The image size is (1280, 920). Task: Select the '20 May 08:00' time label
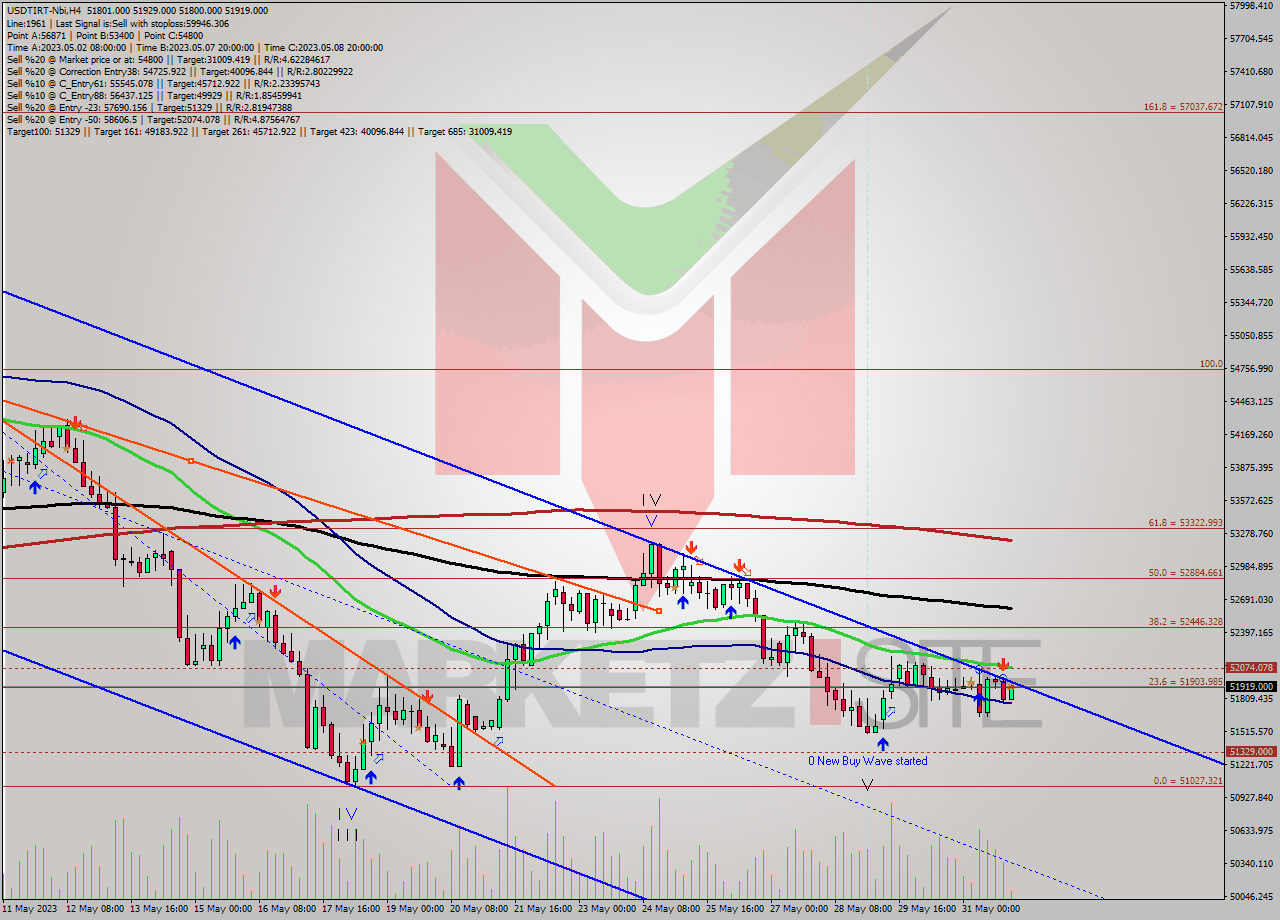tap(480, 910)
